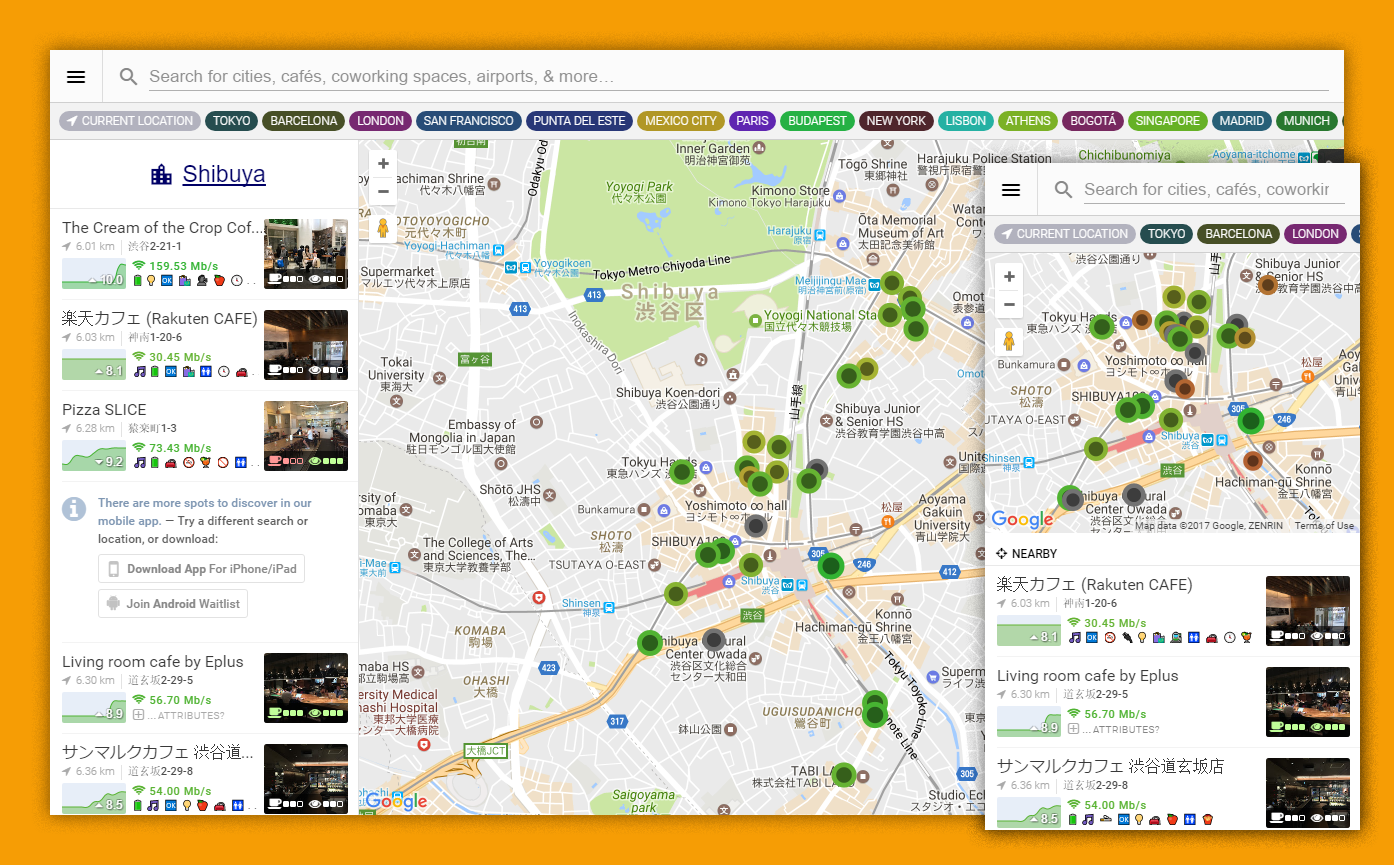
Task: Click the coffee cup icon on Pizza SLICE thumbnail
Action: pyautogui.click(x=275, y=461)
